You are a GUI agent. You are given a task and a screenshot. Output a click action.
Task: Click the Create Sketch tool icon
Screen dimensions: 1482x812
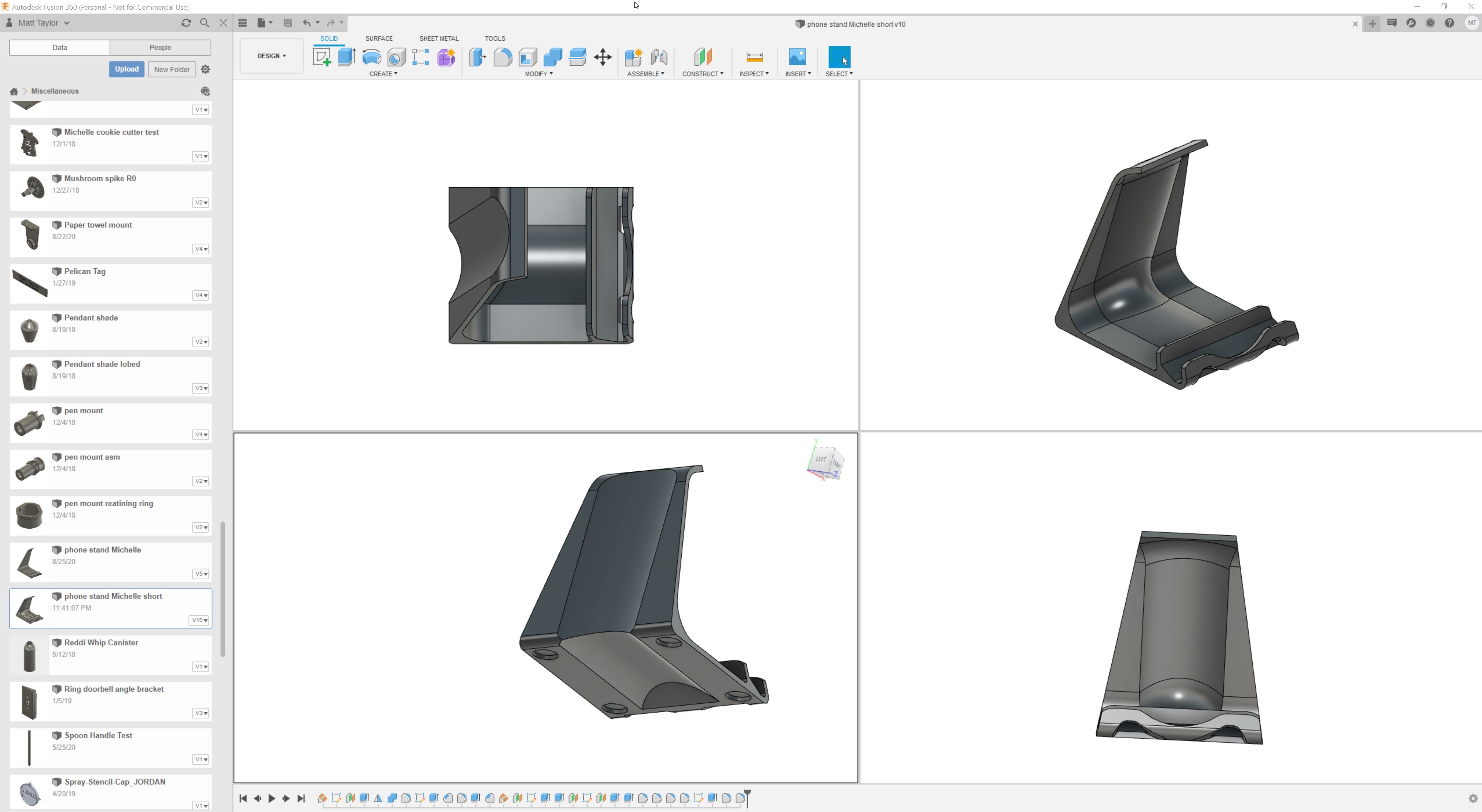321,57
